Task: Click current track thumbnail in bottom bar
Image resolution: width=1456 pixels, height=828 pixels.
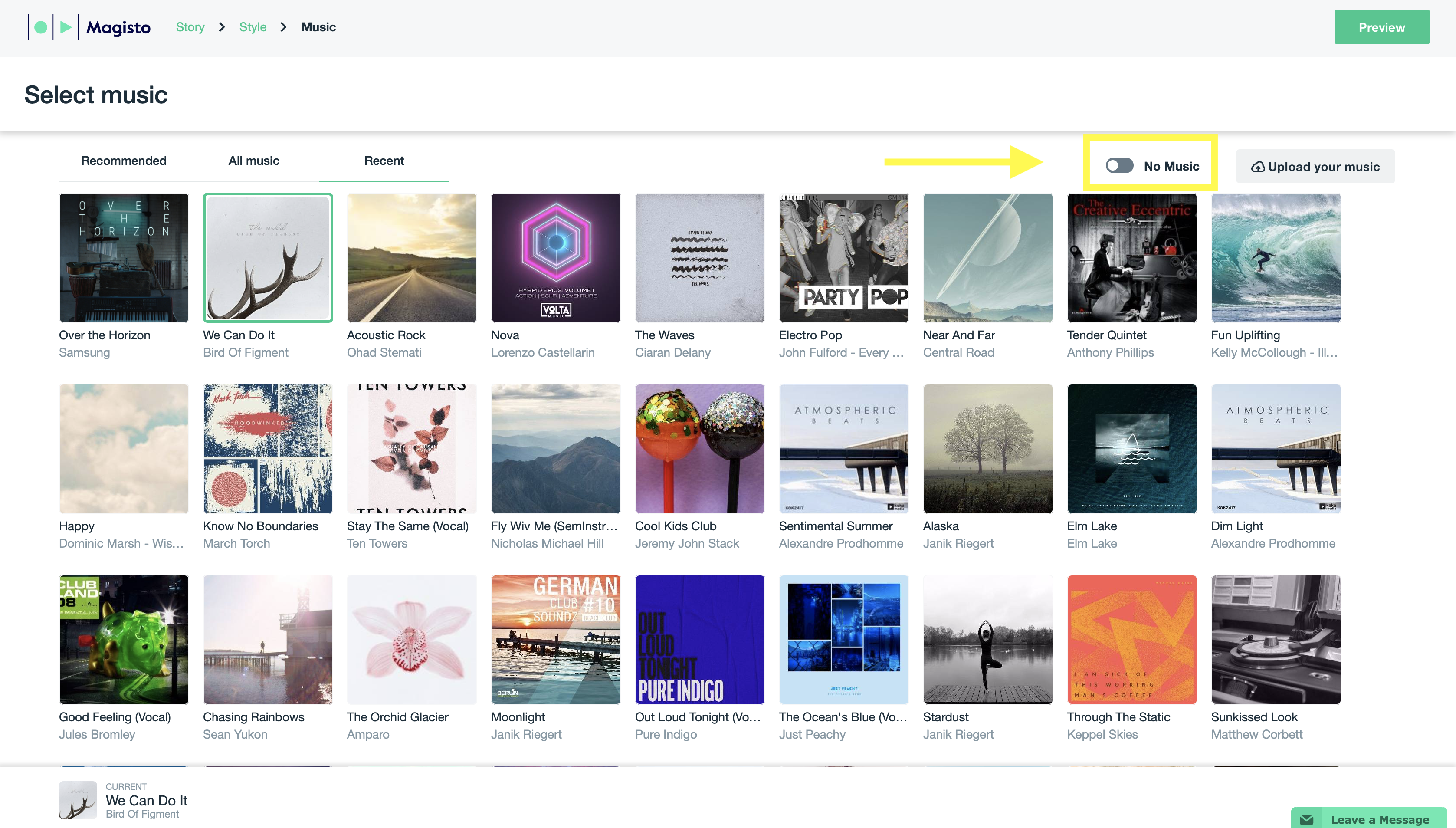Action: click(x=78, y=800)
